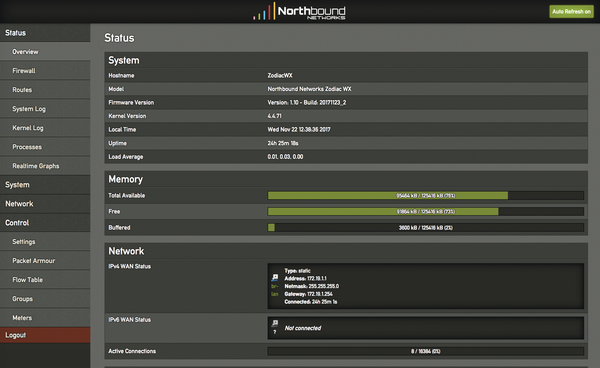Click the Buffered memory progress bar

pos(426,228)
